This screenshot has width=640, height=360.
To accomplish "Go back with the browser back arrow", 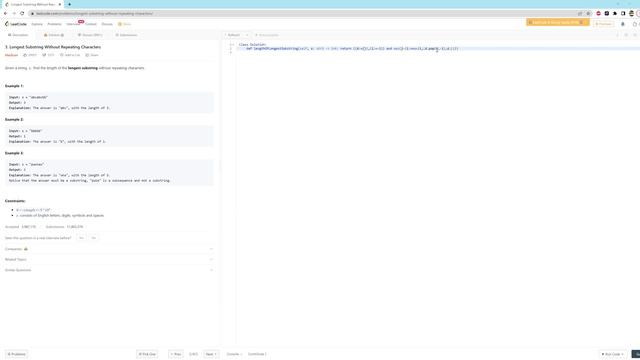I will tap(5, 13).
